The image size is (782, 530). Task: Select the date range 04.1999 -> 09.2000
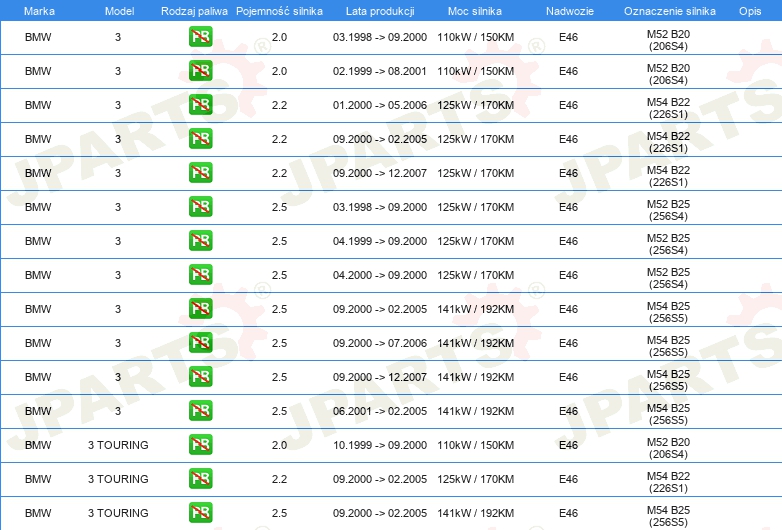[380, 241]
